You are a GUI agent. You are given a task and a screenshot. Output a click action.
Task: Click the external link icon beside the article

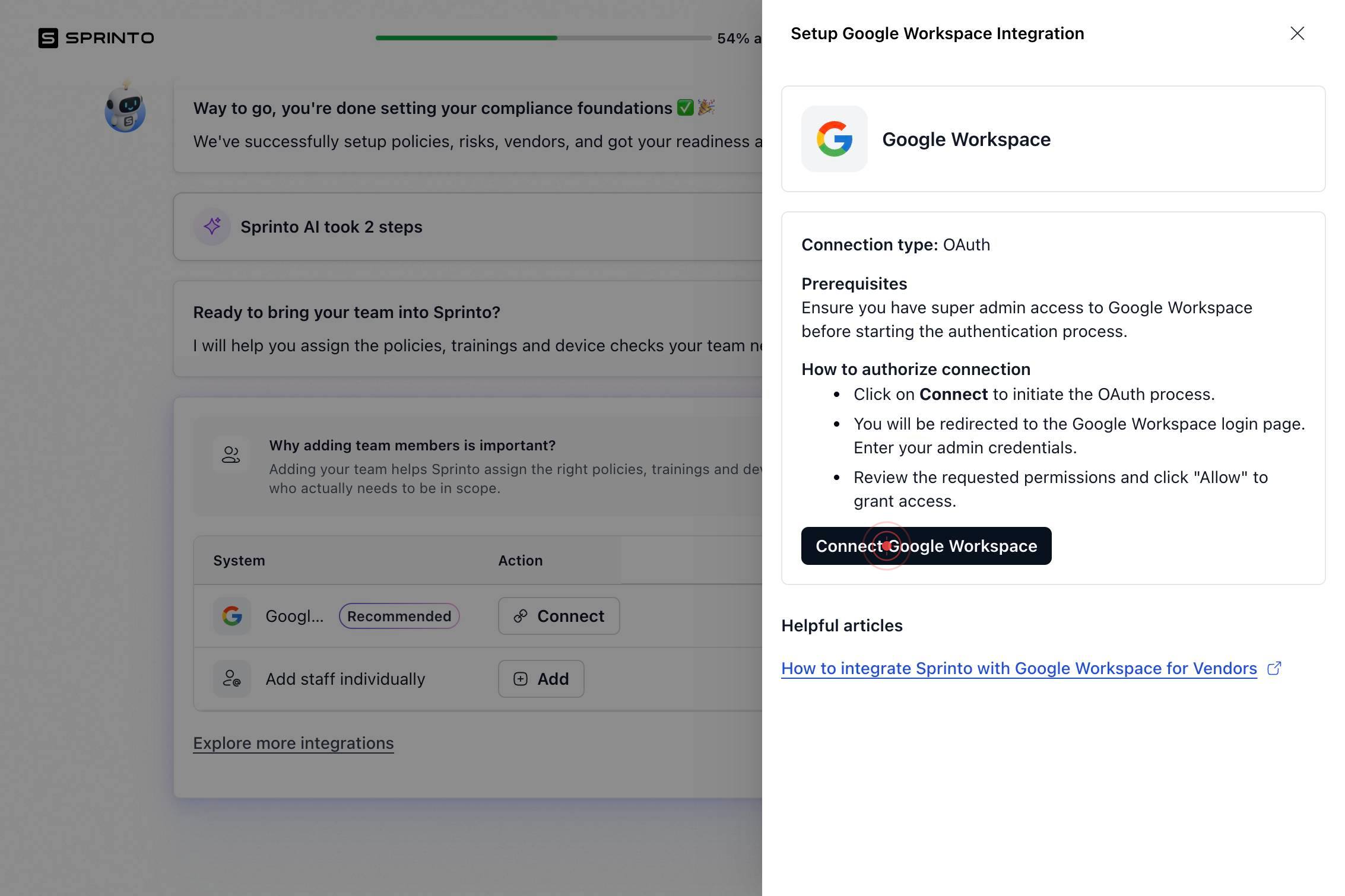(1274, 668)
